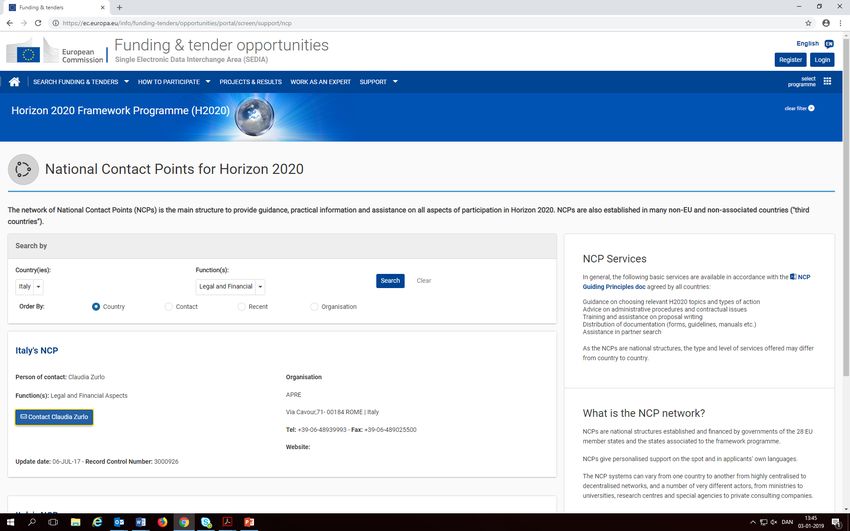
Task: Open the Function dropdown showing Legal and Financial
Action: (x=230, y=287)
